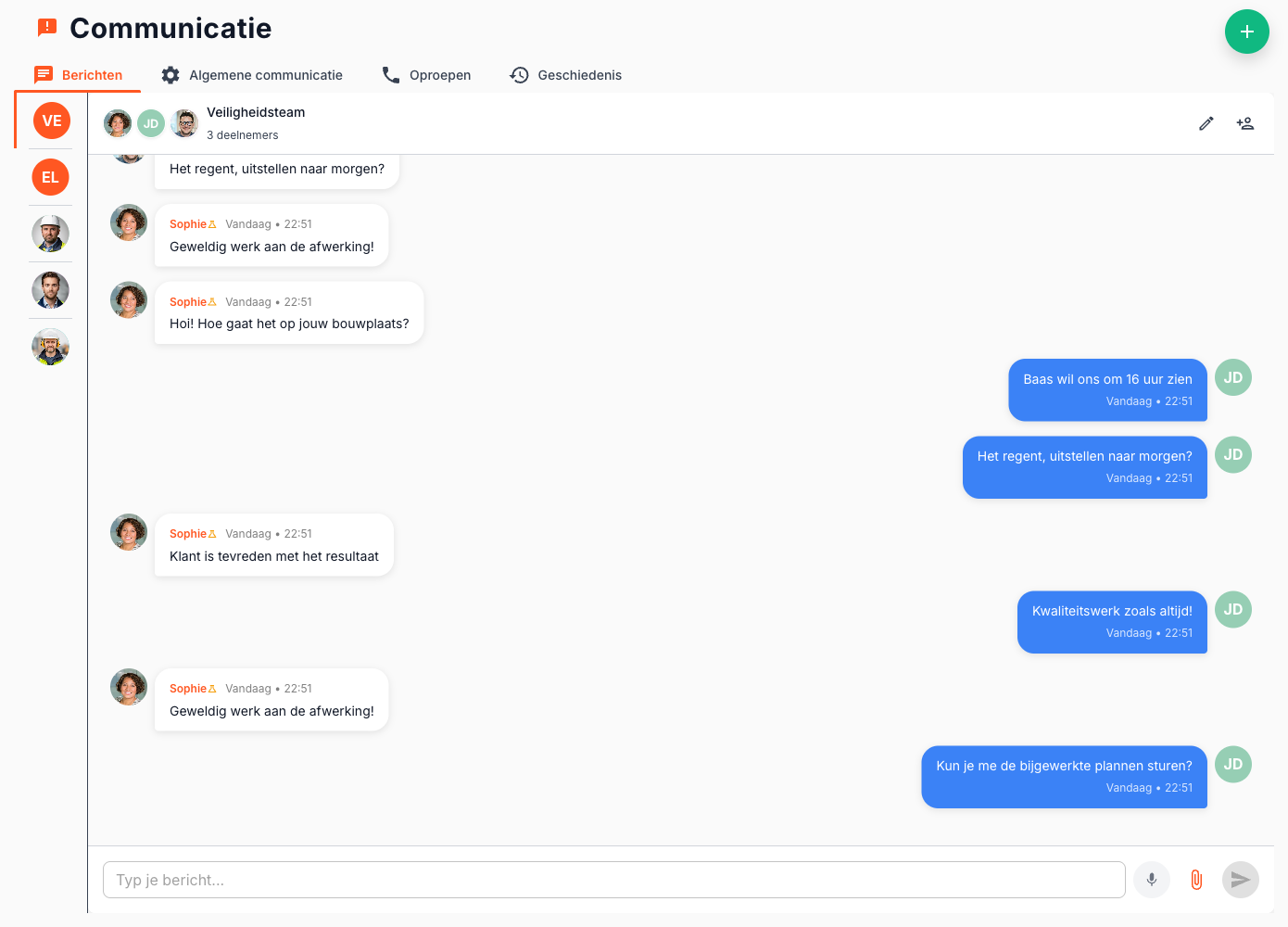Click the add participant icon
1288x927 pixels.
pyautogui.click(x=1244, y=123)
